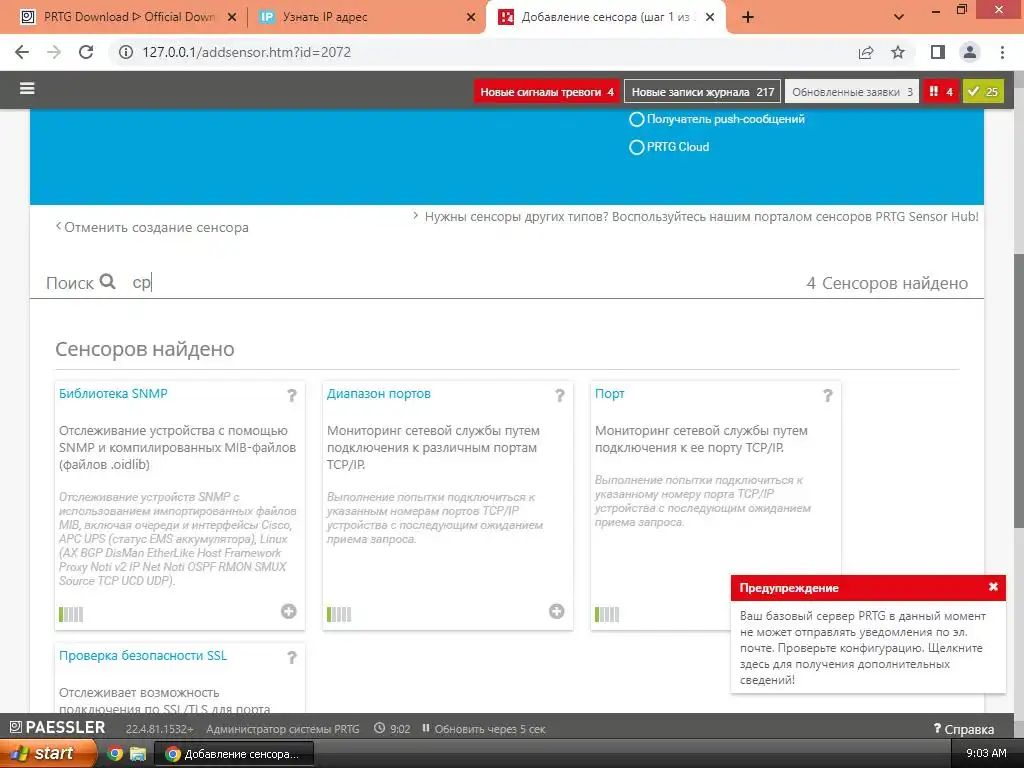Open the tab search dropdown chevron
Viewport: 1024px width, 768px height.
(x=899, y=17)
